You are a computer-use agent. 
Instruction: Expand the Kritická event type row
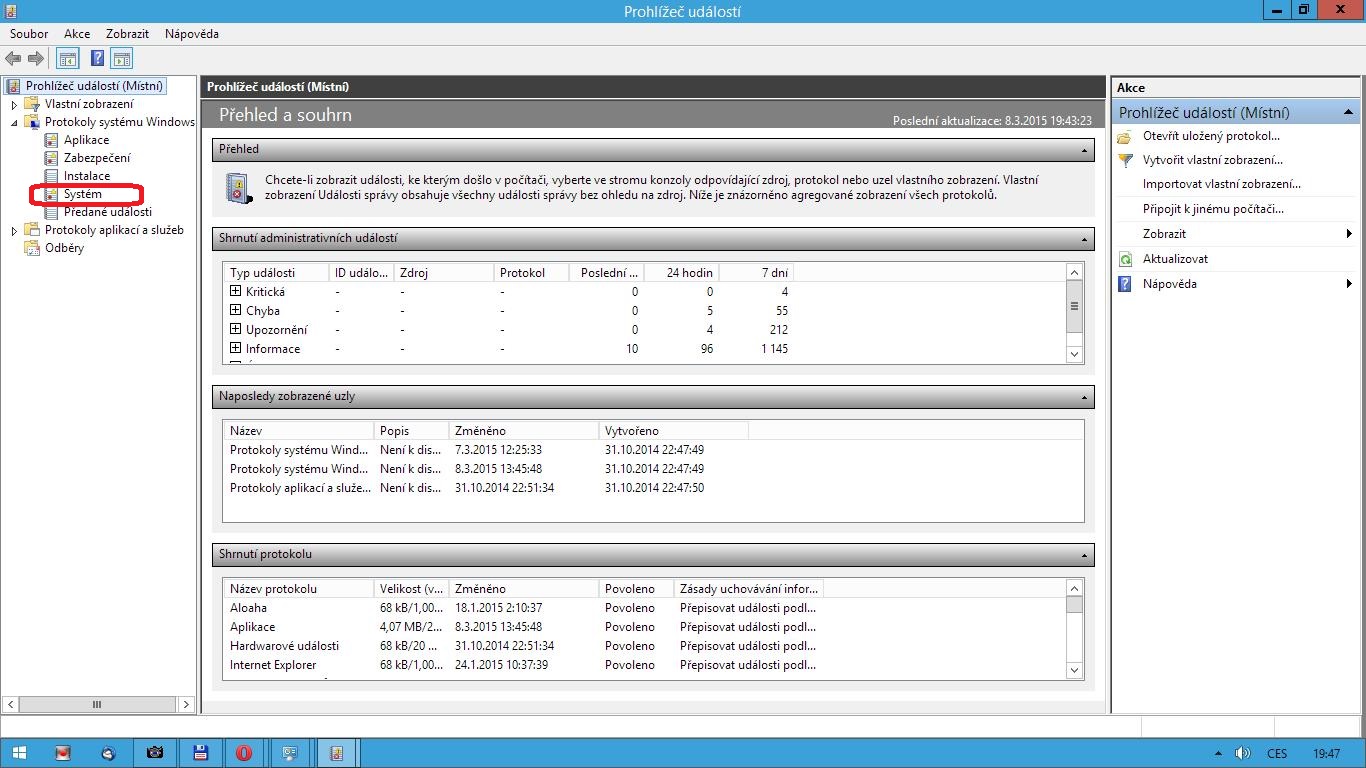click(x=236, y=291)
